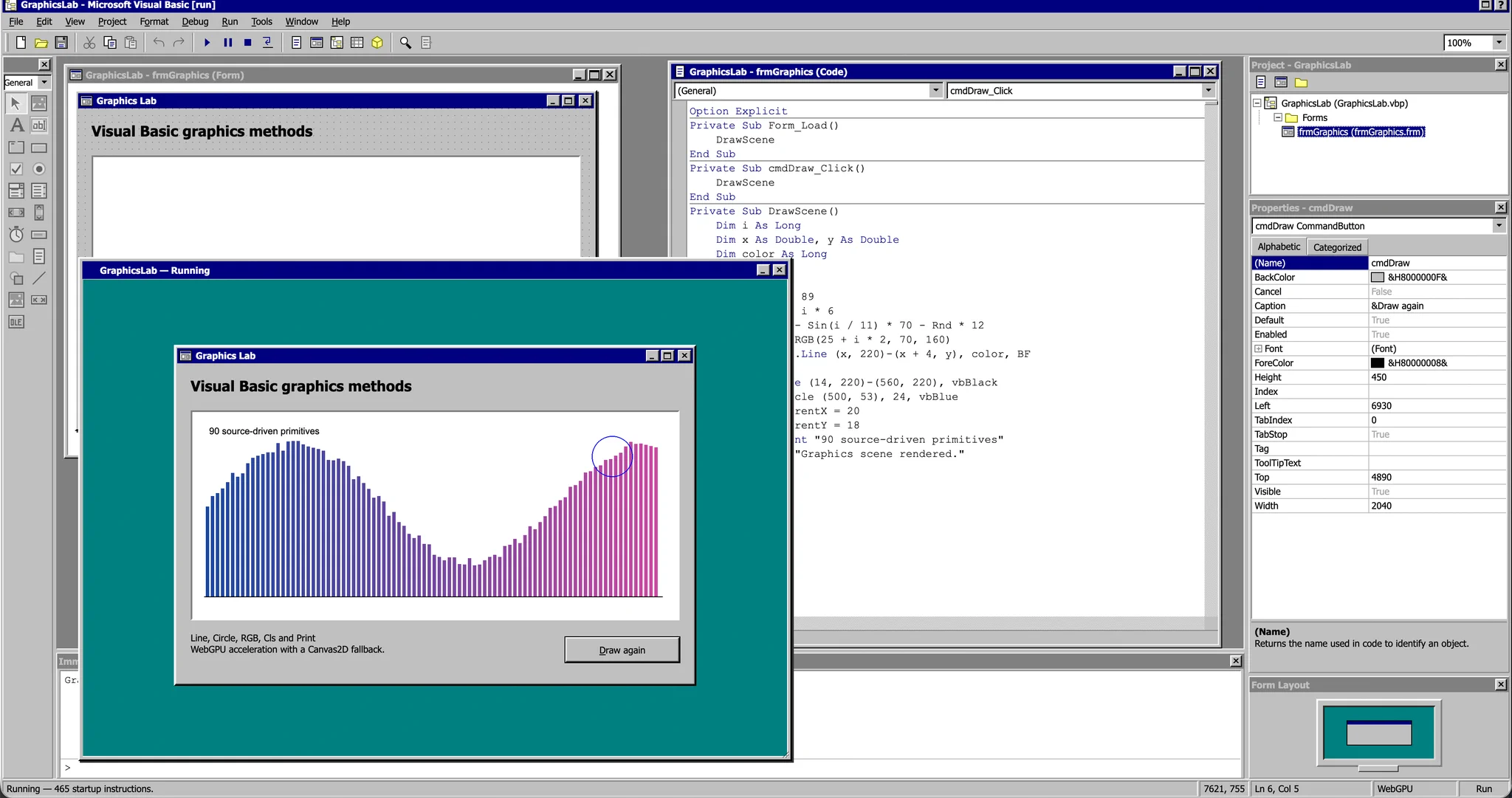Click the magnifying glass Find icon
This screenshot has width=1512, height=798.
click(405, 43)
